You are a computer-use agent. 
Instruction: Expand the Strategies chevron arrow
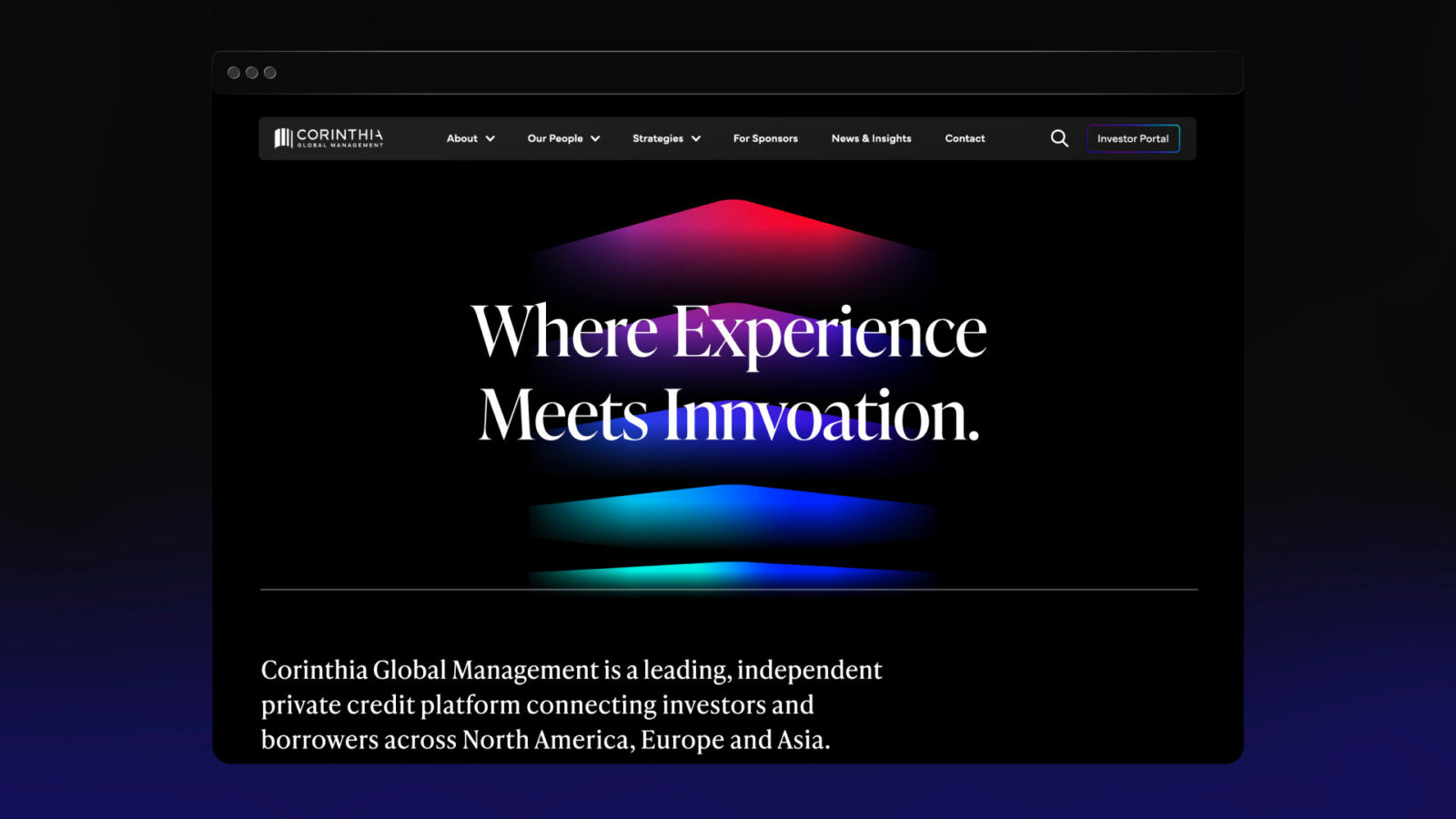click(696, 139)
